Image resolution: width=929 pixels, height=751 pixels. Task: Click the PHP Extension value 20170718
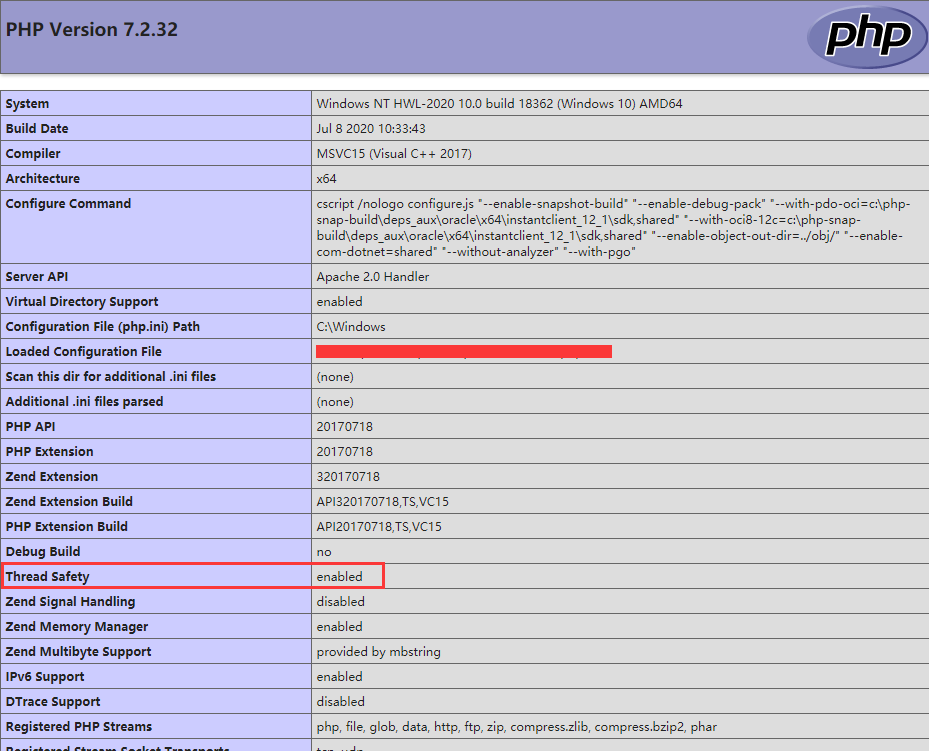(345, 451)
